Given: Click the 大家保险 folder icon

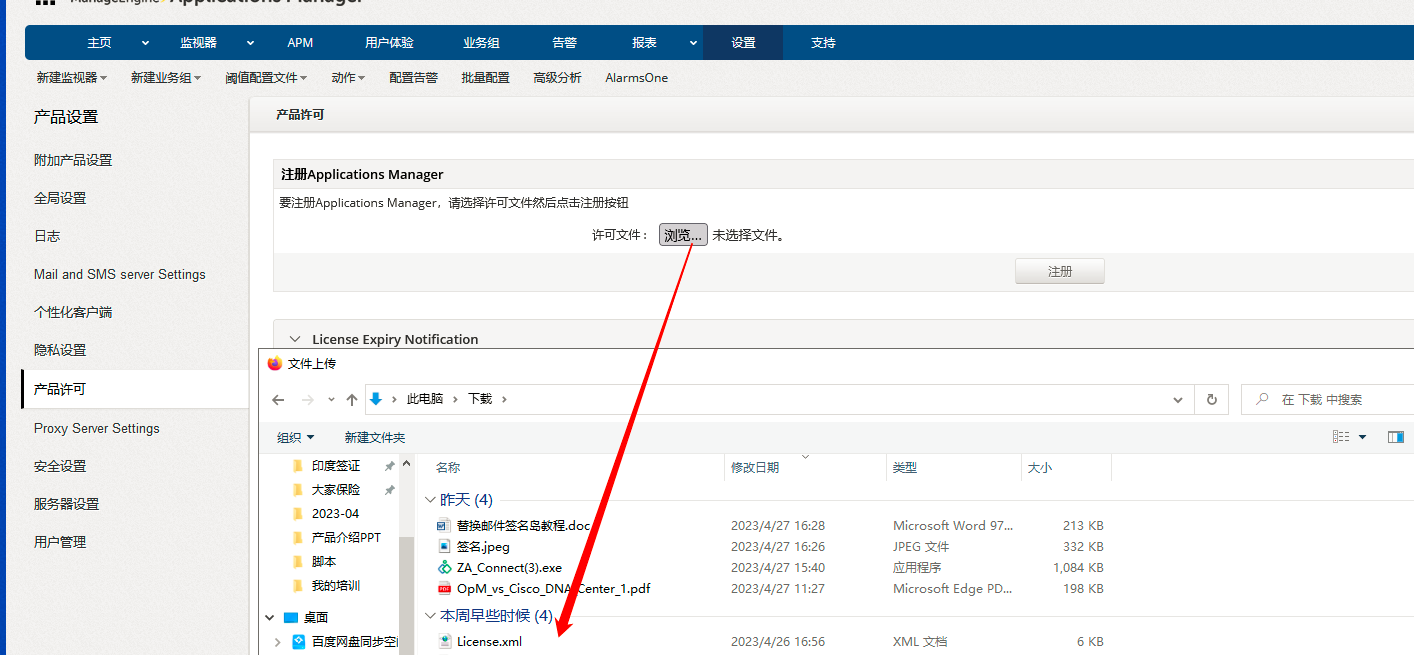Looking at the screenshot, I should (297, 490).
